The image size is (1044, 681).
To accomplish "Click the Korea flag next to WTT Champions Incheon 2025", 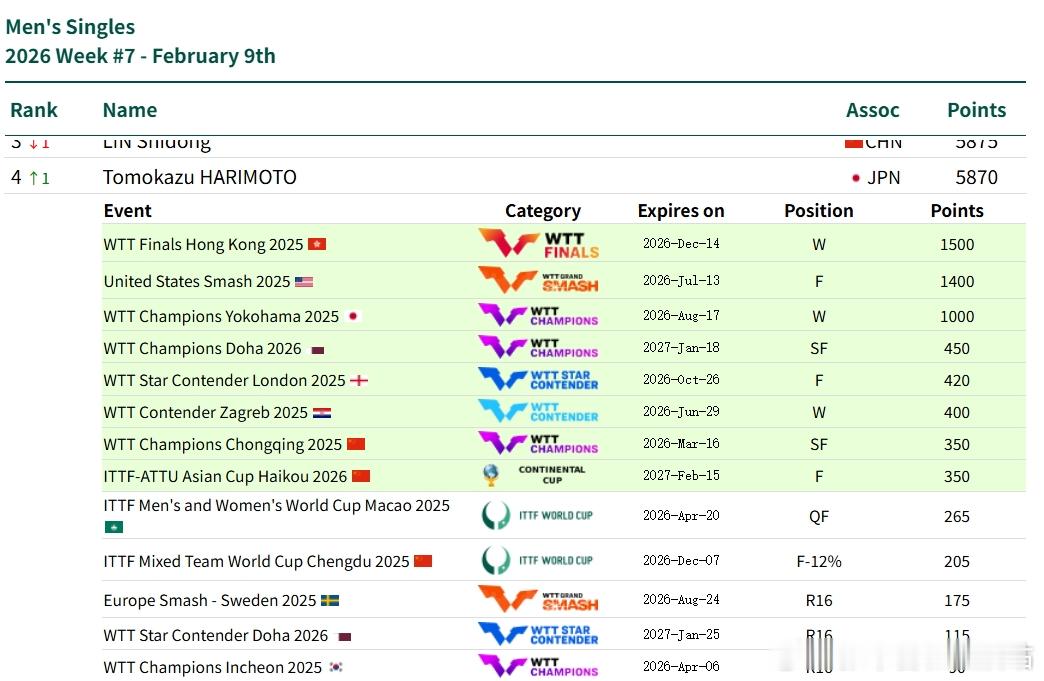I will click(336, 666).
